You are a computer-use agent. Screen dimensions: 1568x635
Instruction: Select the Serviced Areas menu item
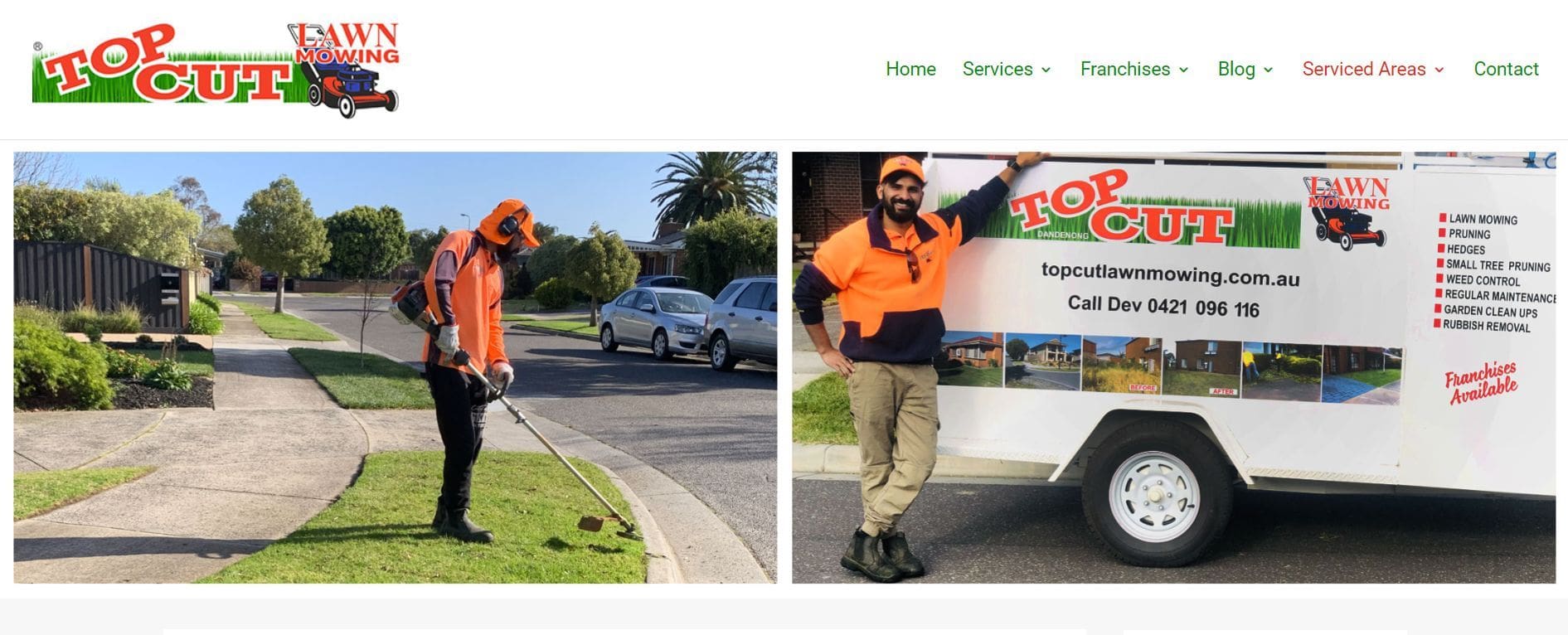coord(1364,69)
